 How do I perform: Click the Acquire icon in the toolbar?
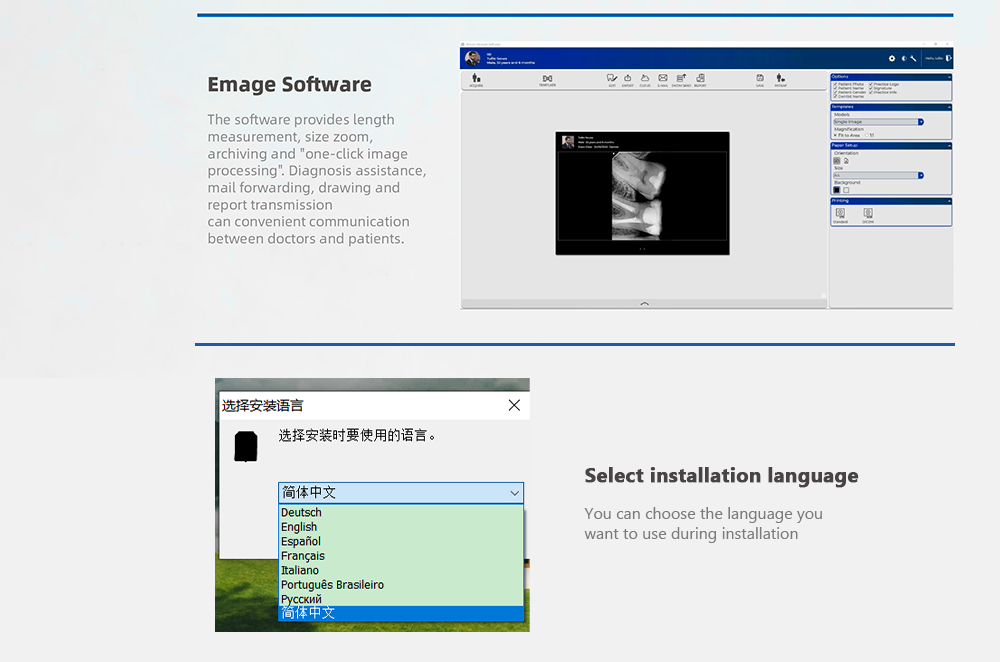click(x=476, y=79)
